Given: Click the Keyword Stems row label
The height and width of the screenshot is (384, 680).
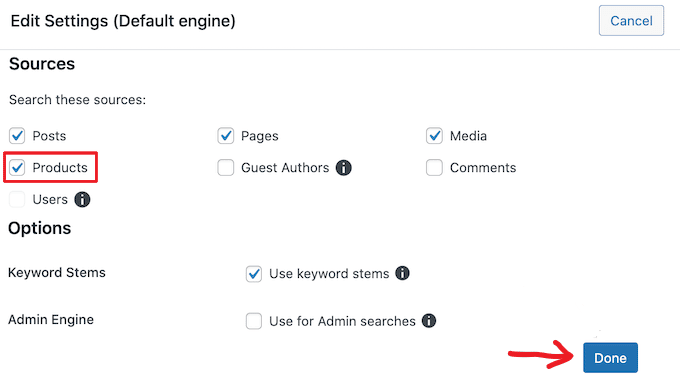Looking at the screenshot, I should (x=57, y=272).
